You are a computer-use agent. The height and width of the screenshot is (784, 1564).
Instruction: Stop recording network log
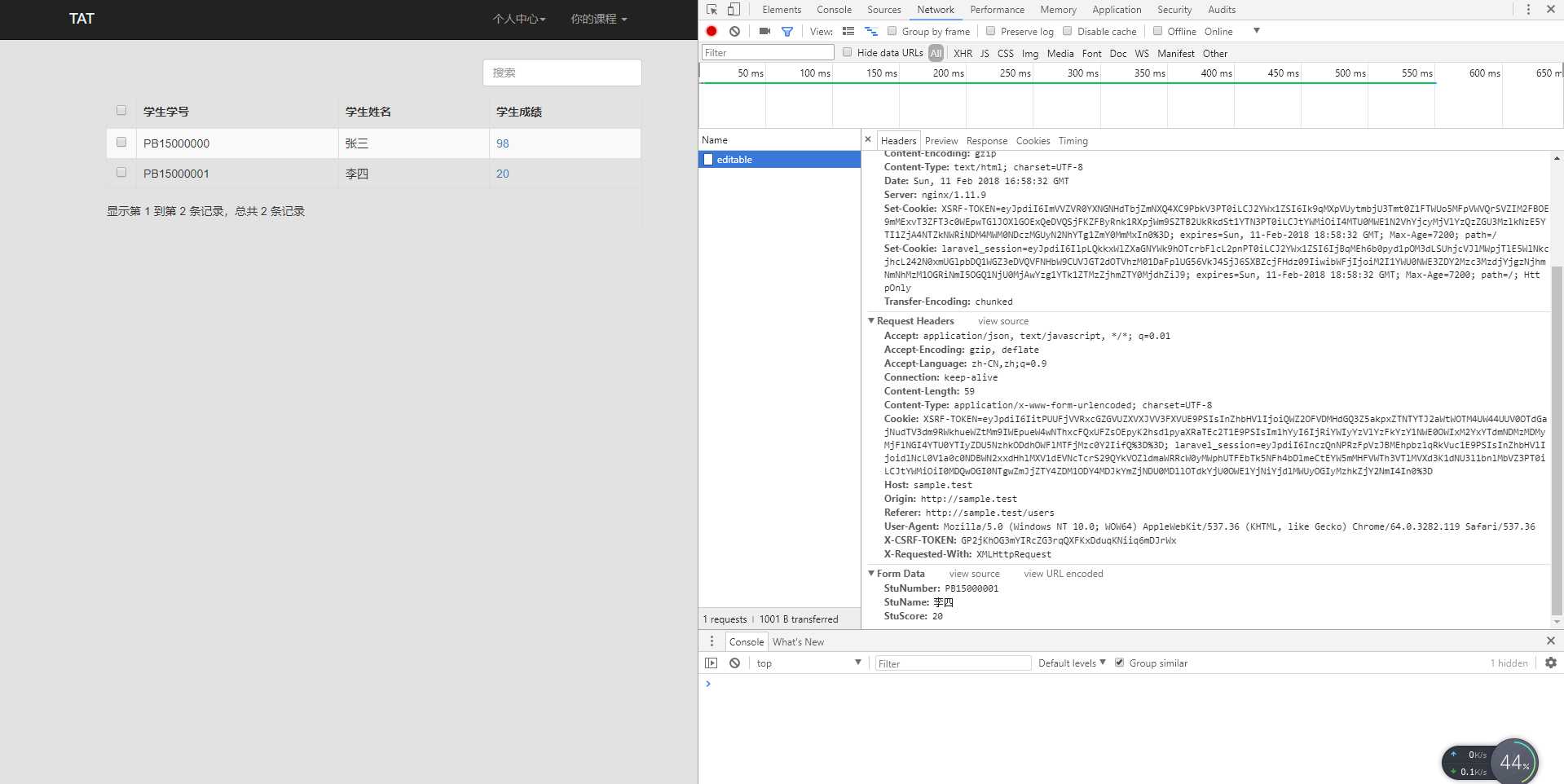[x=712, y=31]
